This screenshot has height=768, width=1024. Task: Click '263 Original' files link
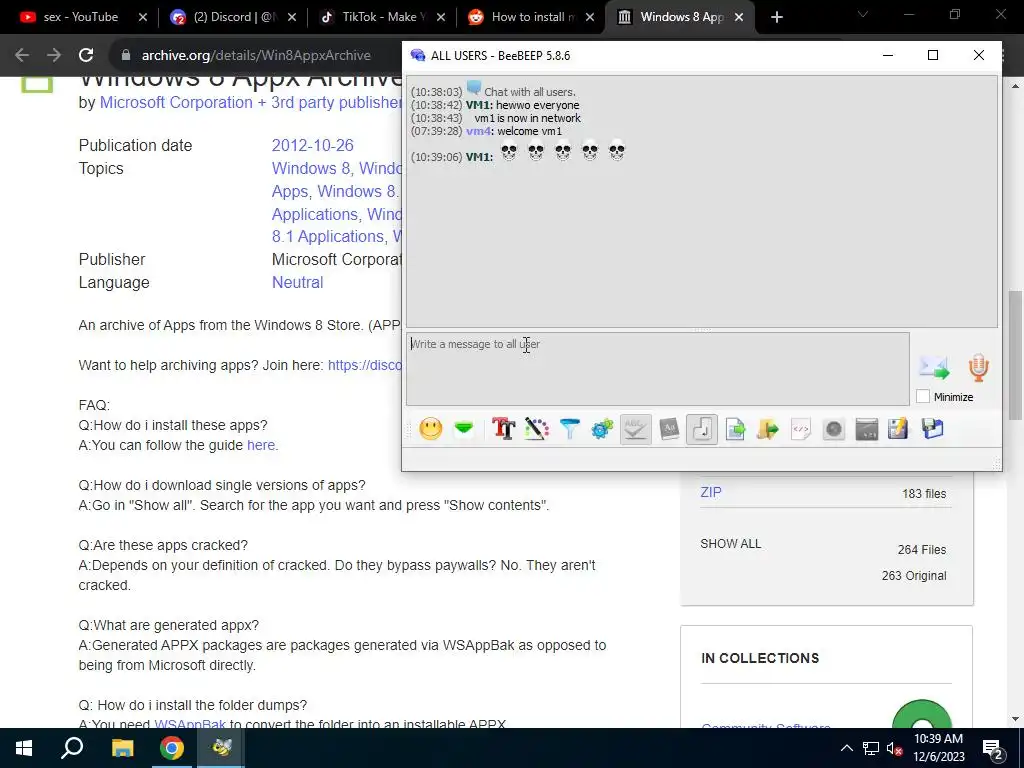click(914, 575)
